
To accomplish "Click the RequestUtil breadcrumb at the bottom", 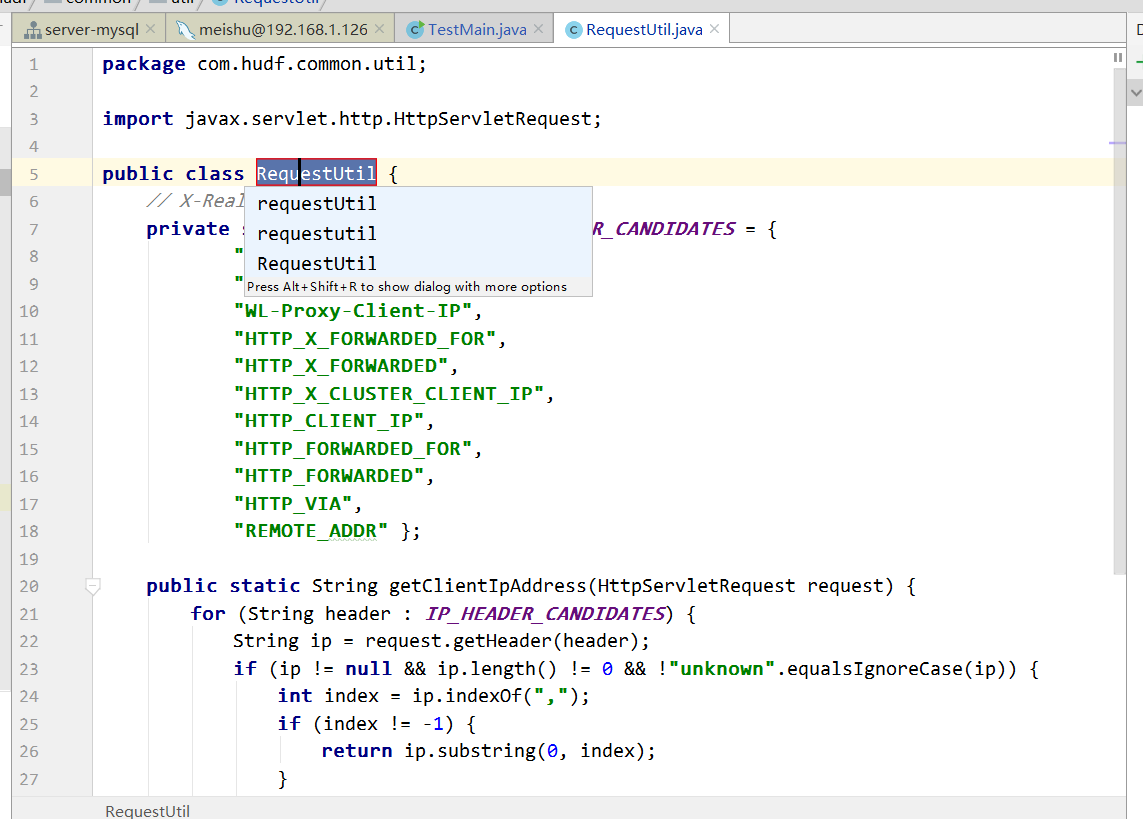I will 147,811.
